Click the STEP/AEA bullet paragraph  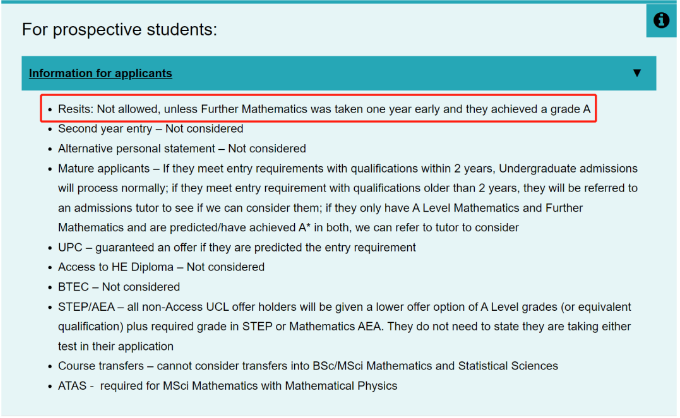pyautogui.click(x=345, y=327)
